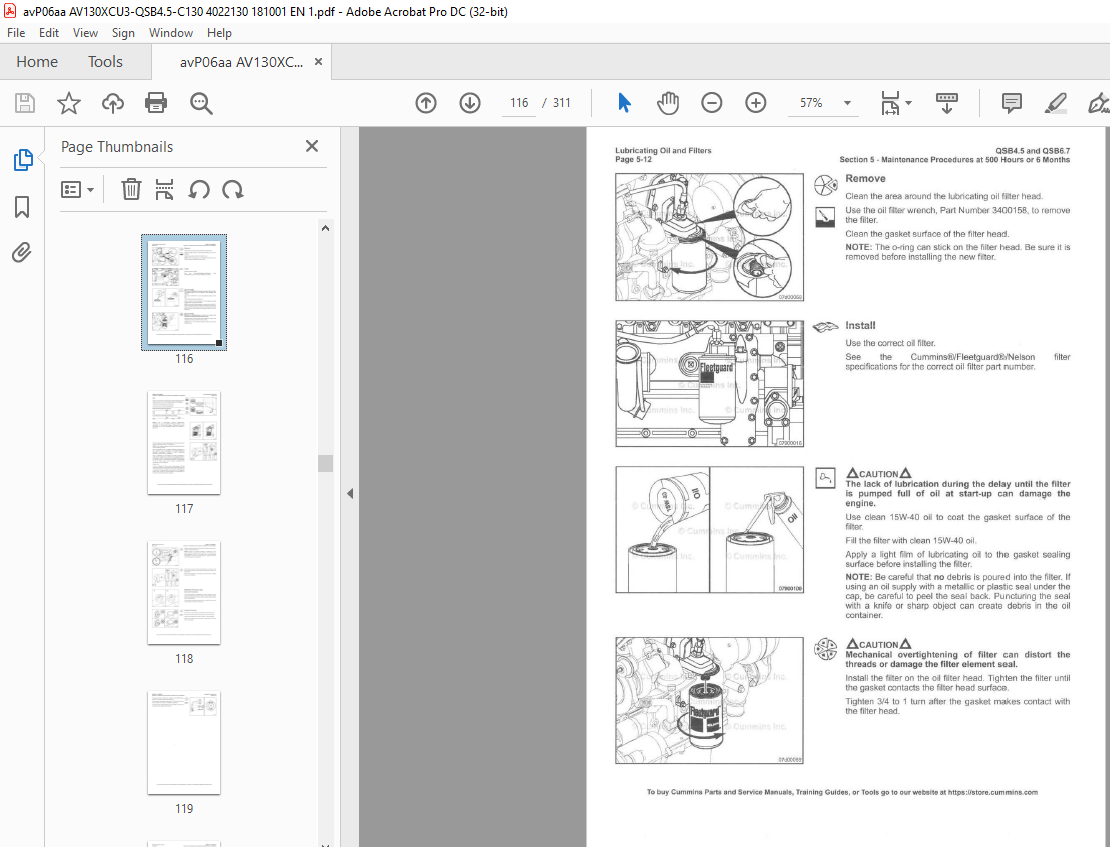
Task: Click the page number field showing 116
Action: click(x=519, y=103)
